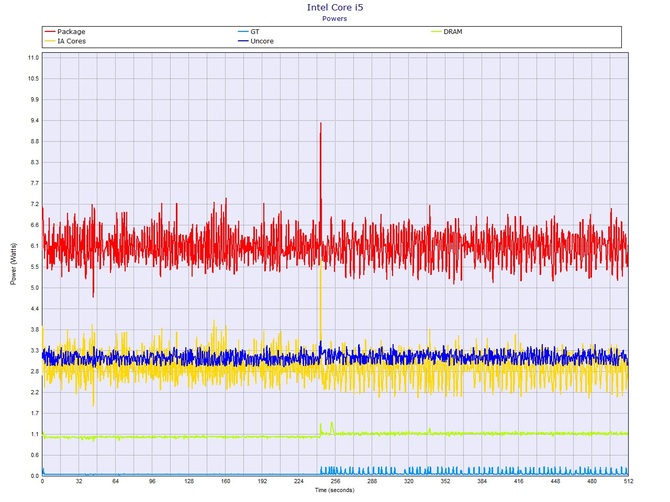
Task: Click the GT legend label
Action: pyautogui.click(x=255, y=32)
